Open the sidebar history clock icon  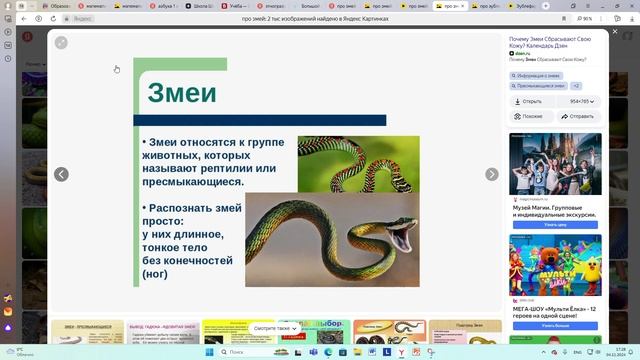(8, 59)
